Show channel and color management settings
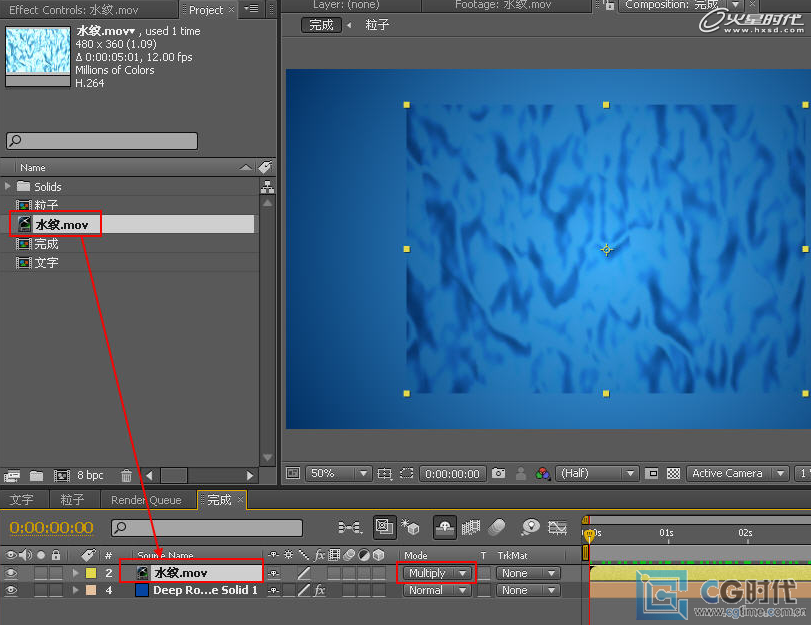 click(x=543, y=473)
